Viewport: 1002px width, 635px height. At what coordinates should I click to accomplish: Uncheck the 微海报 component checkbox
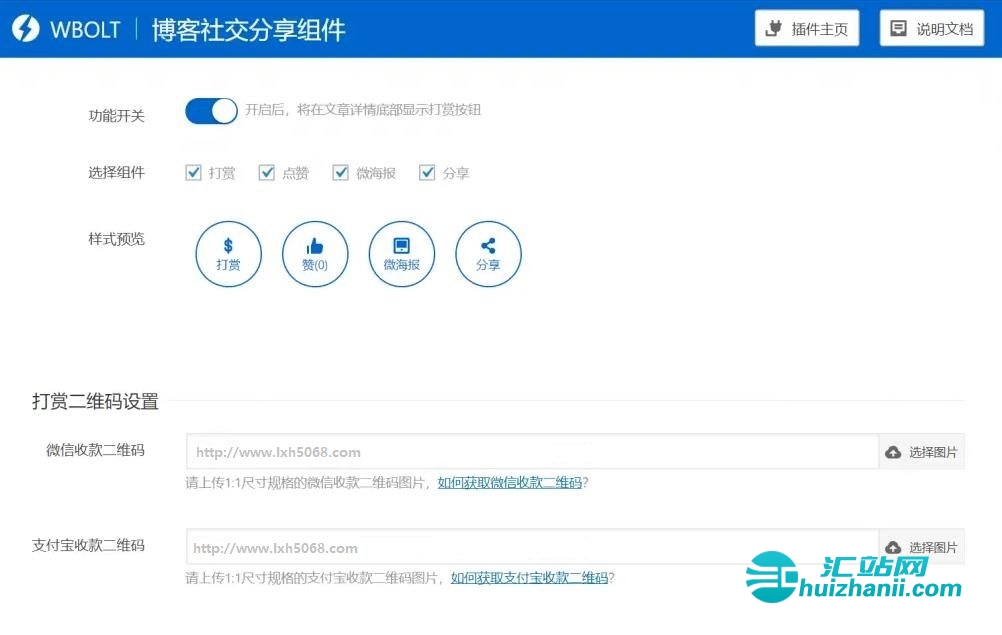pos(340,172)
